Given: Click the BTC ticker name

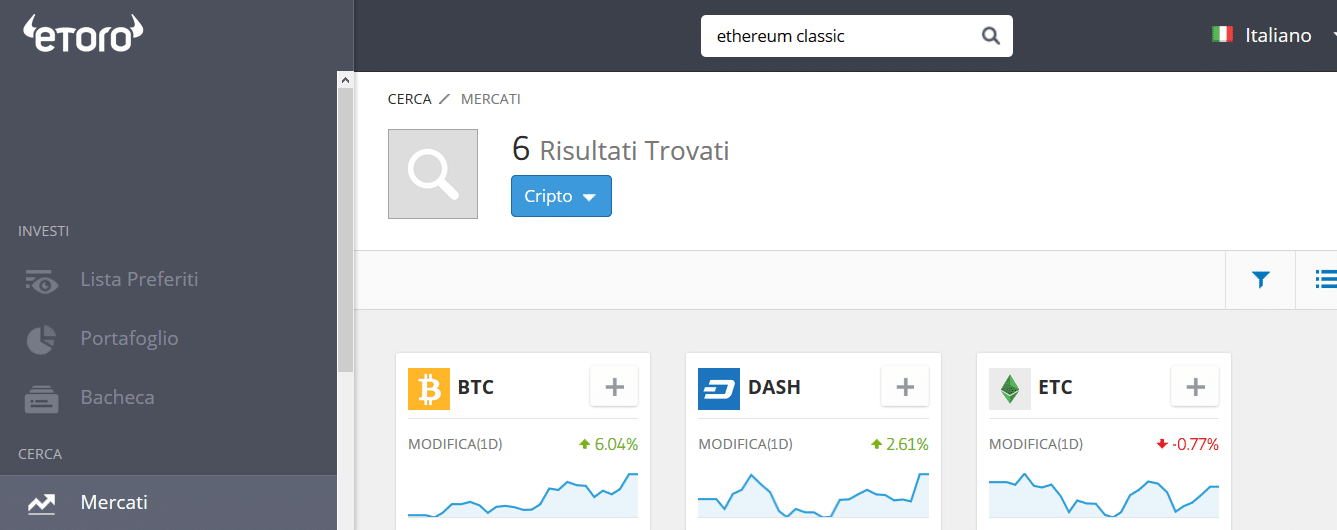Looking at the screenshot, I should coord(476,387).
